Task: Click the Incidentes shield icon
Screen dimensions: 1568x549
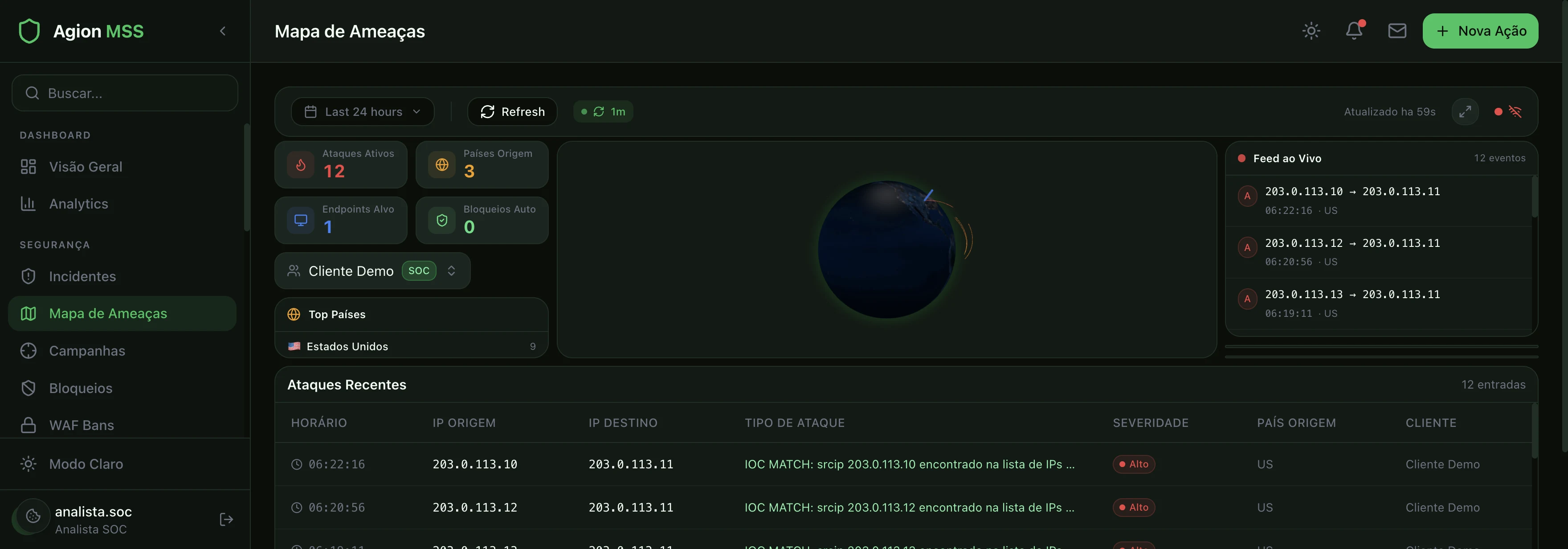Action: pos(29,276)
